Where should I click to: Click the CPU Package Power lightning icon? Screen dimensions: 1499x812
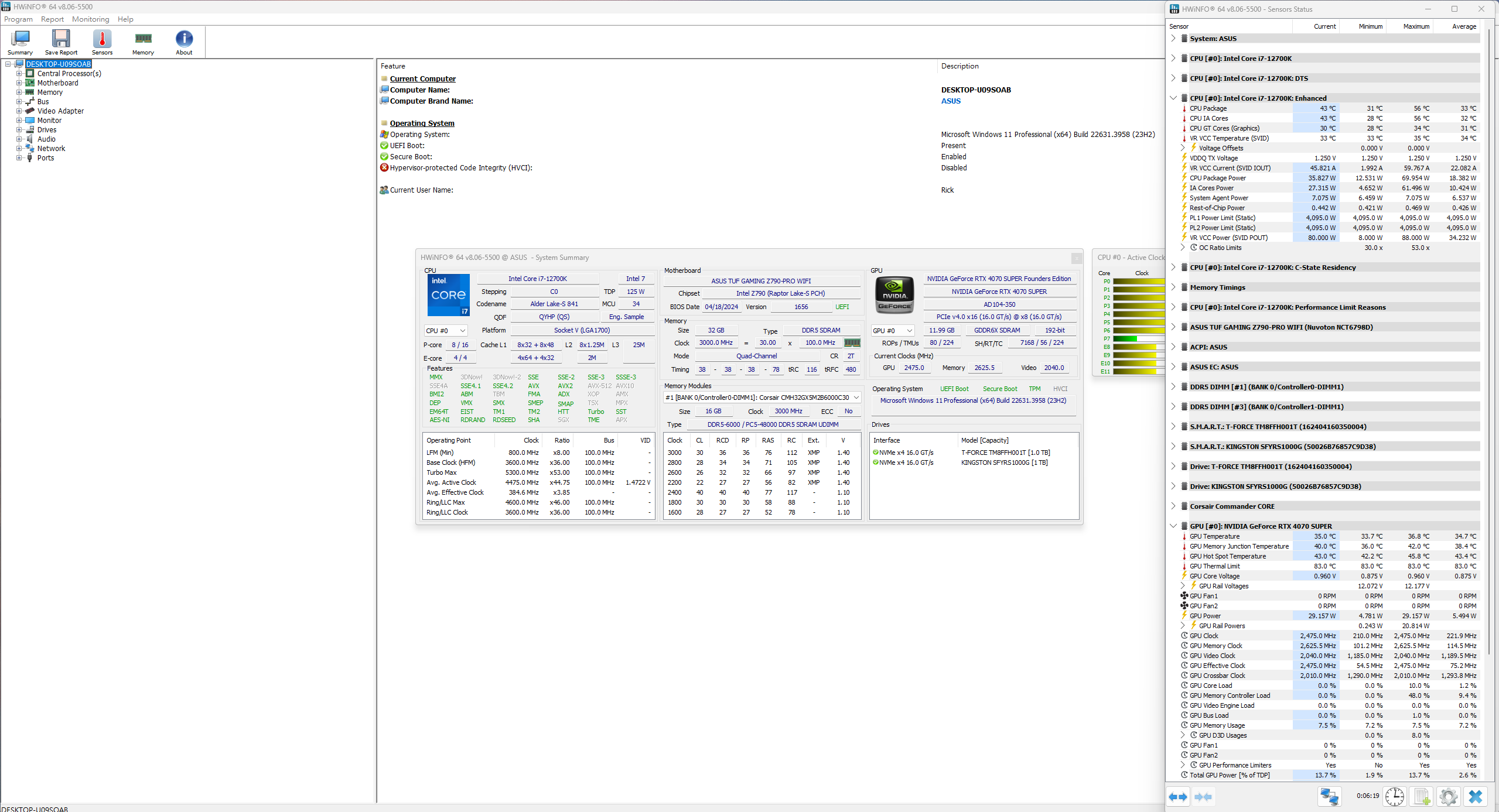tap(1184, 178)
